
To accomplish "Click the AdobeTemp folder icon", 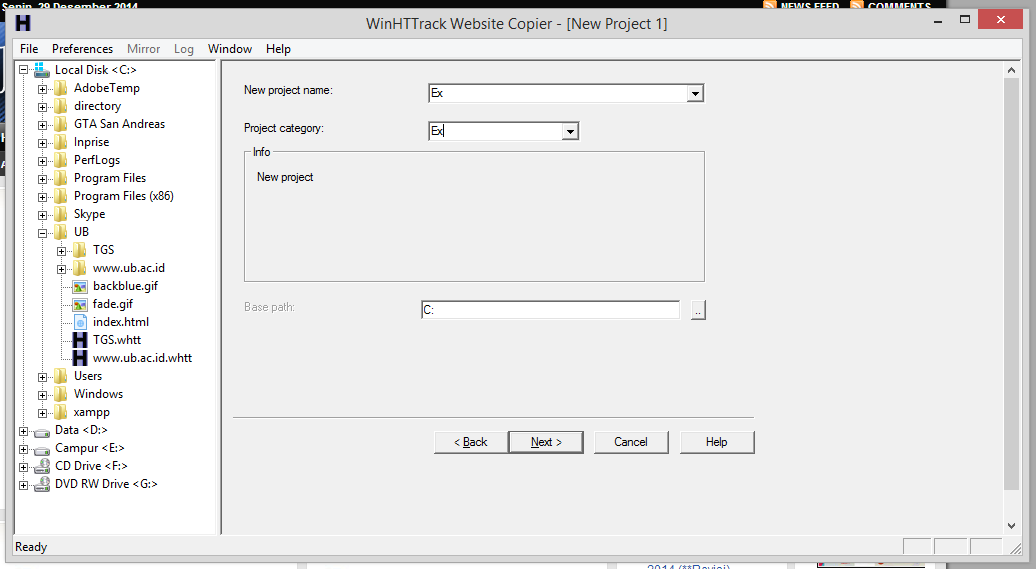I will (x=61, y=88).
